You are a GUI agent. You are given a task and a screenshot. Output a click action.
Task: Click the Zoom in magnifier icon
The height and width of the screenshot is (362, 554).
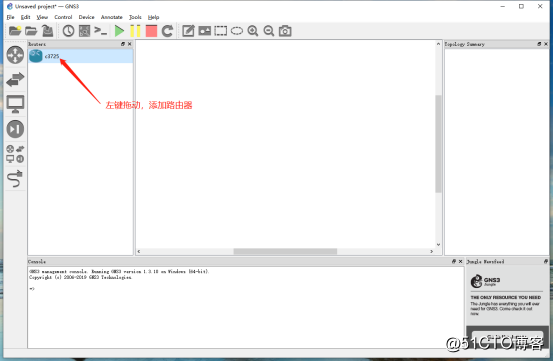[253, 31]
